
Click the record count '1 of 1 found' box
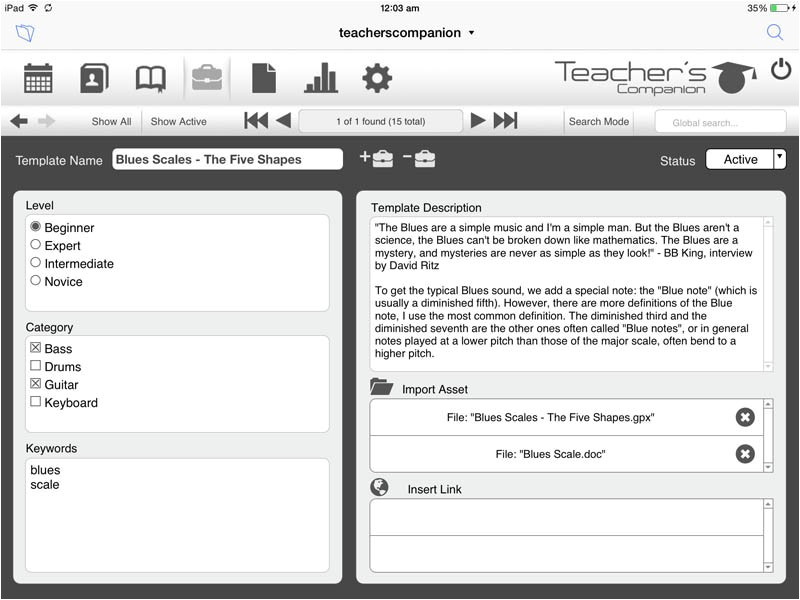[x=381, y=121]
